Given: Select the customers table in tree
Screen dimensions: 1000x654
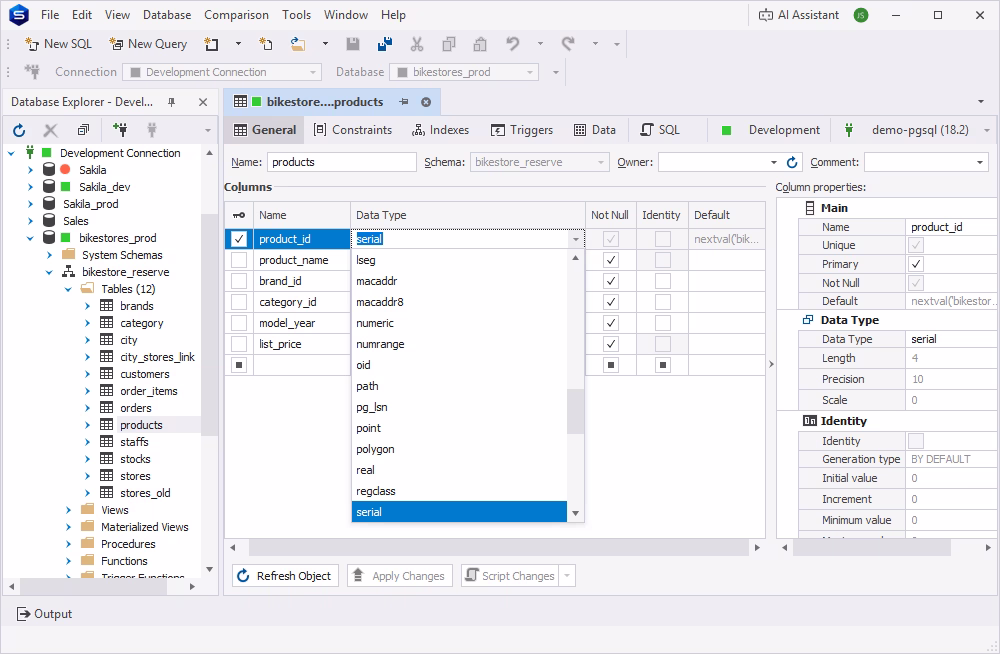Looking at the screenshot, I should (145, 374).
